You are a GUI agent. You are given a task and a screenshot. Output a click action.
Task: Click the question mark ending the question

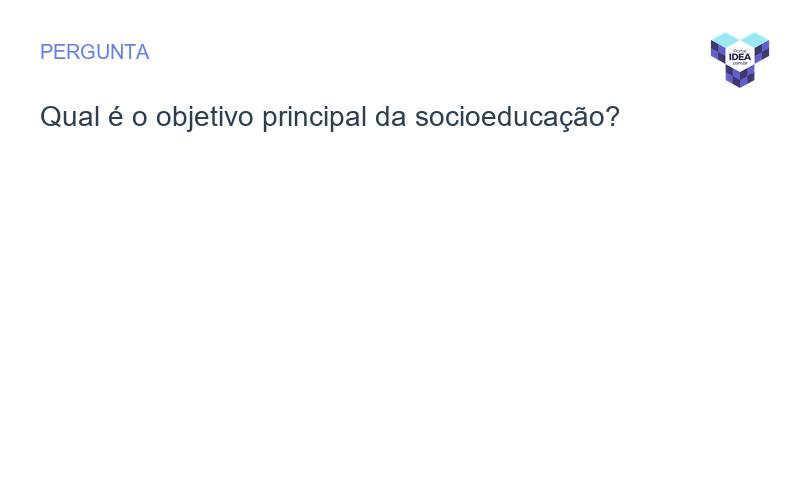pyautogui.click(x=613, y=117)
